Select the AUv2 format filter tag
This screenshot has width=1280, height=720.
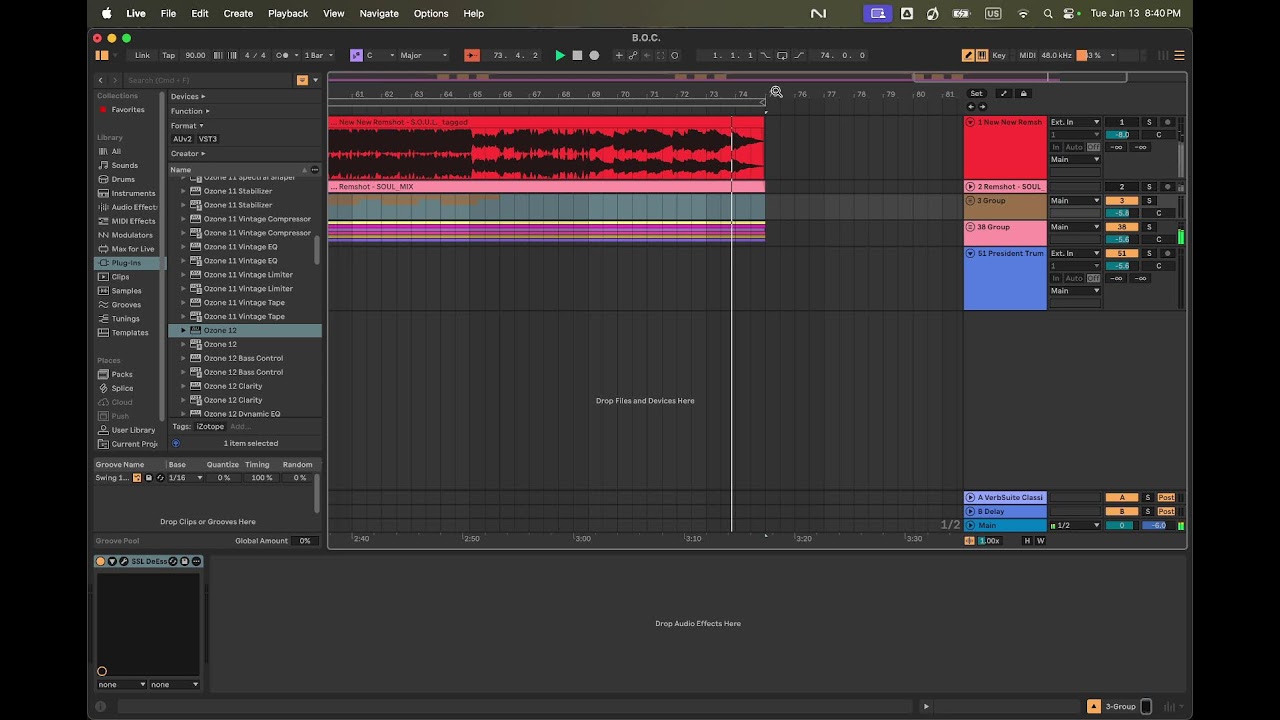pyautogui.click(x=183, y=139)
